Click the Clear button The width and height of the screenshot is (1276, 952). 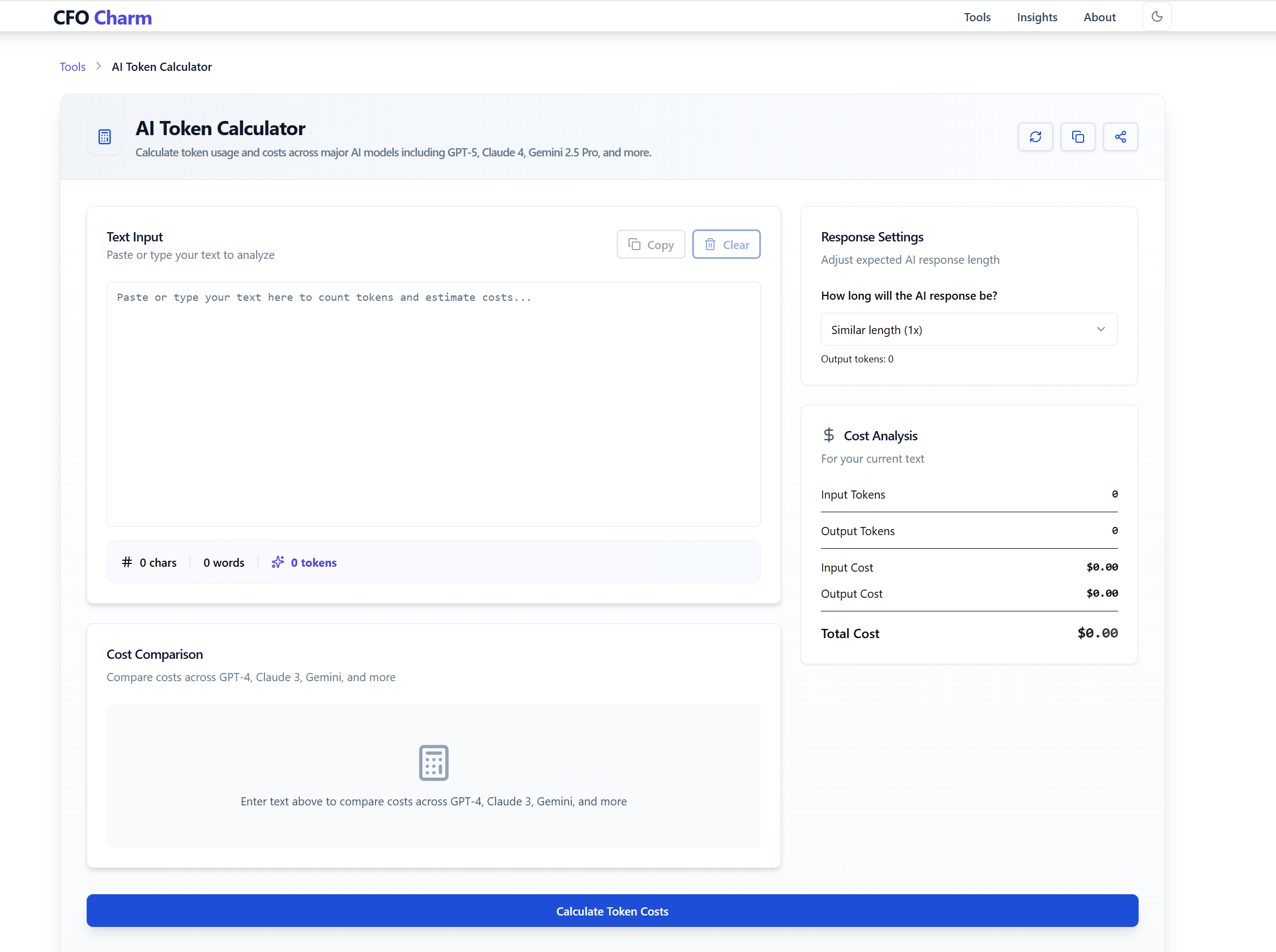[x=725, y=244]
